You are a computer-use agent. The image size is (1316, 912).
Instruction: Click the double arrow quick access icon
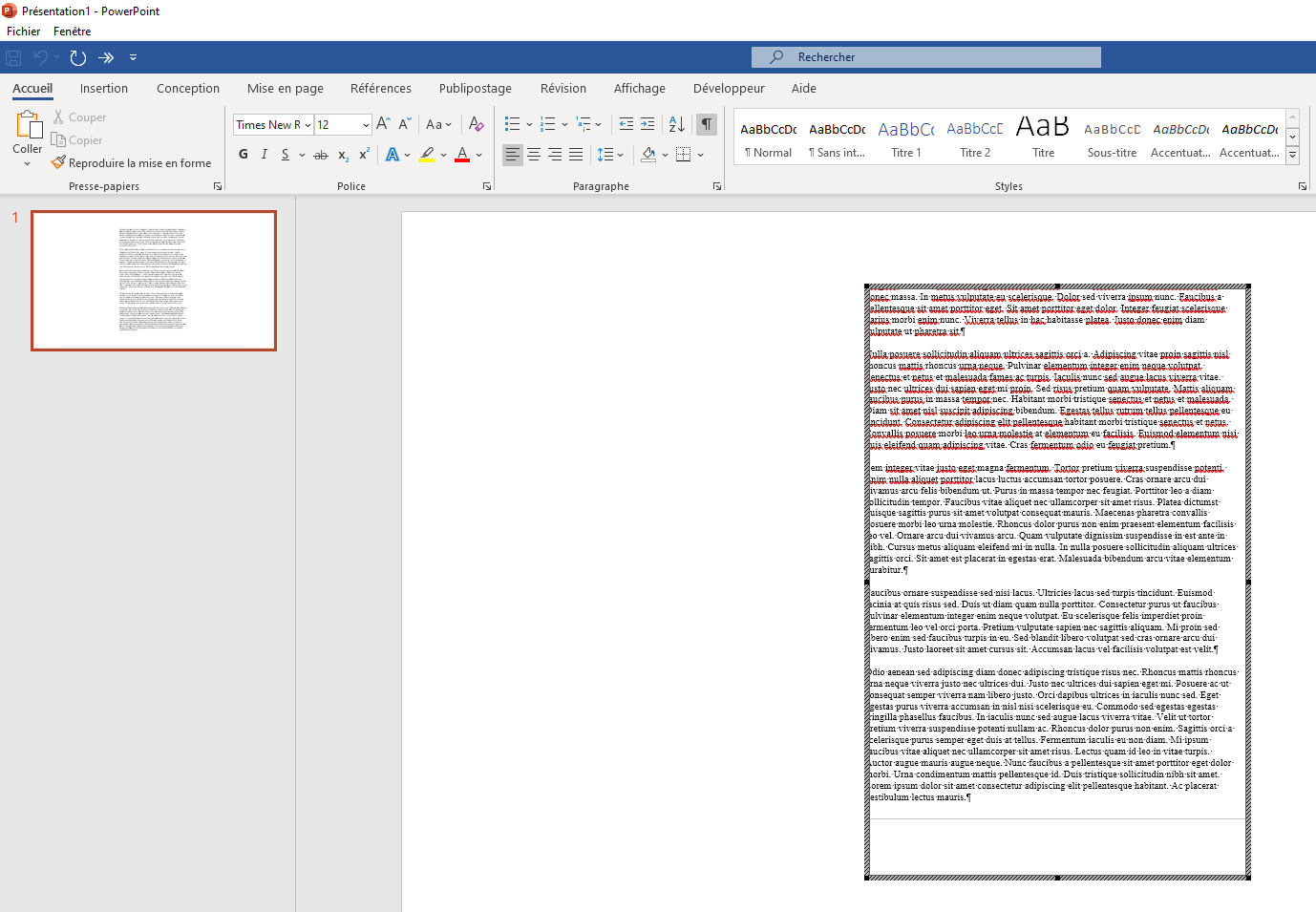pyautogui.click(x=106, y=57)
